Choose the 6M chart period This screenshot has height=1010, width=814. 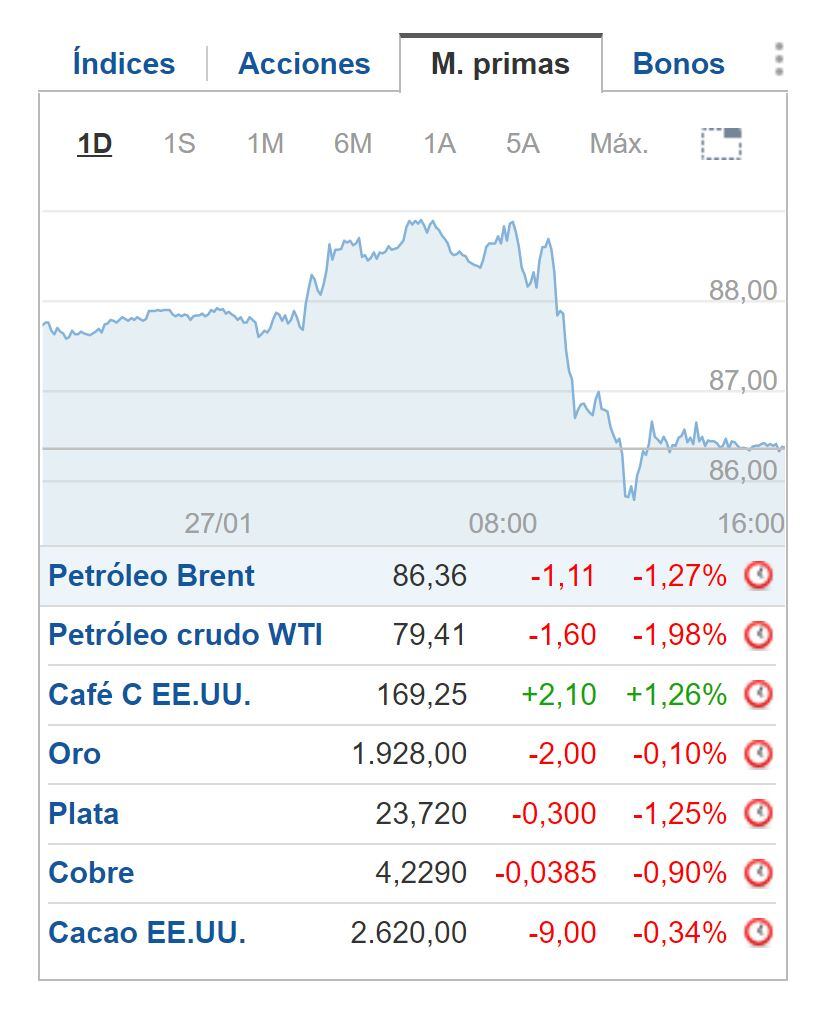(x=352, y=144)
